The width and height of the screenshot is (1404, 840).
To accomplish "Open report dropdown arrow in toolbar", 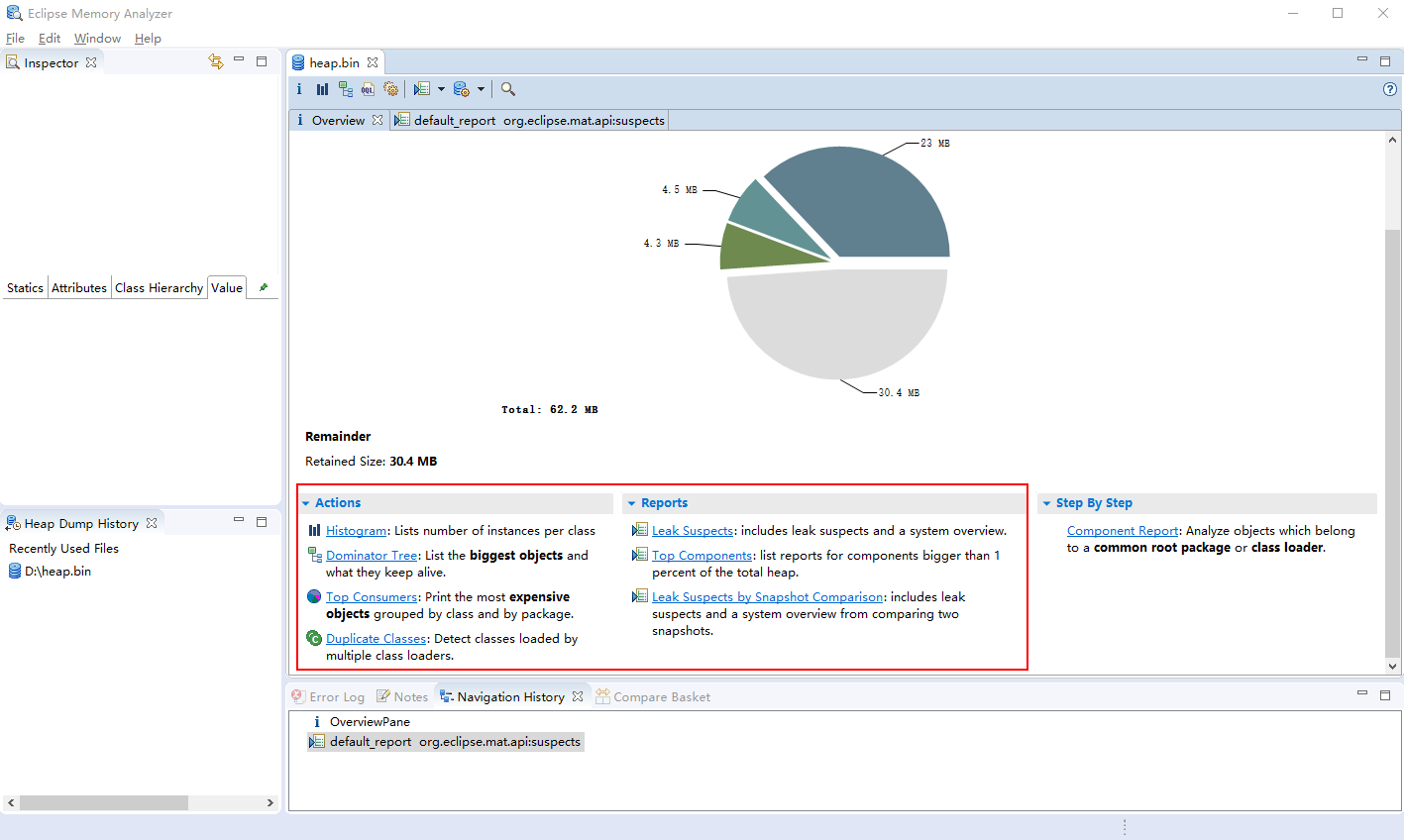I will (x=441, y=89).
